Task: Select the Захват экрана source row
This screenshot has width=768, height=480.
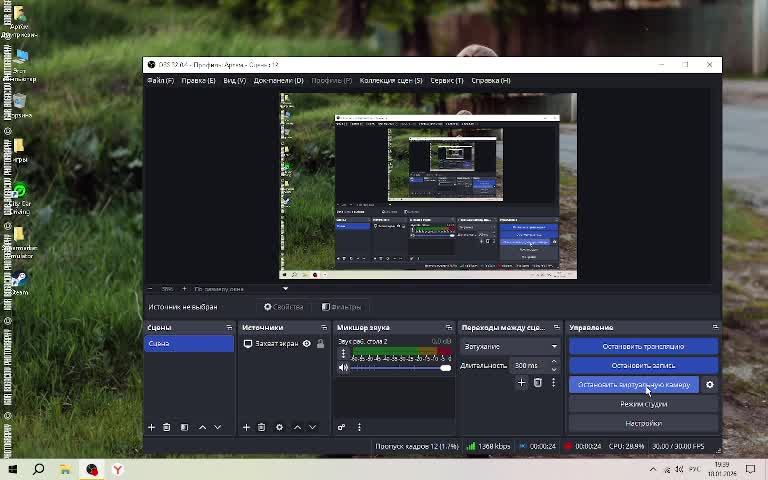Action: (x=283, y=344)
